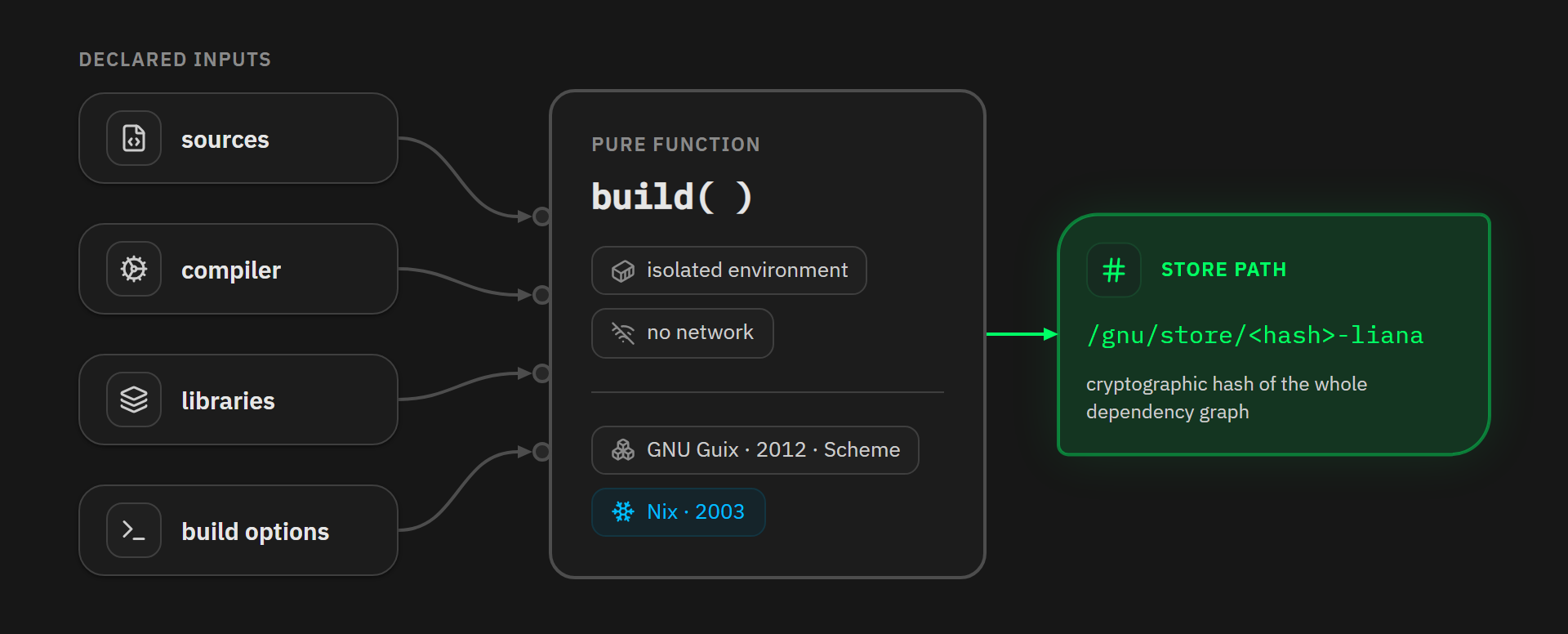This screenshot has width=1568, height=634.
Task: Select the compiler input card
Action: [238, 269]
